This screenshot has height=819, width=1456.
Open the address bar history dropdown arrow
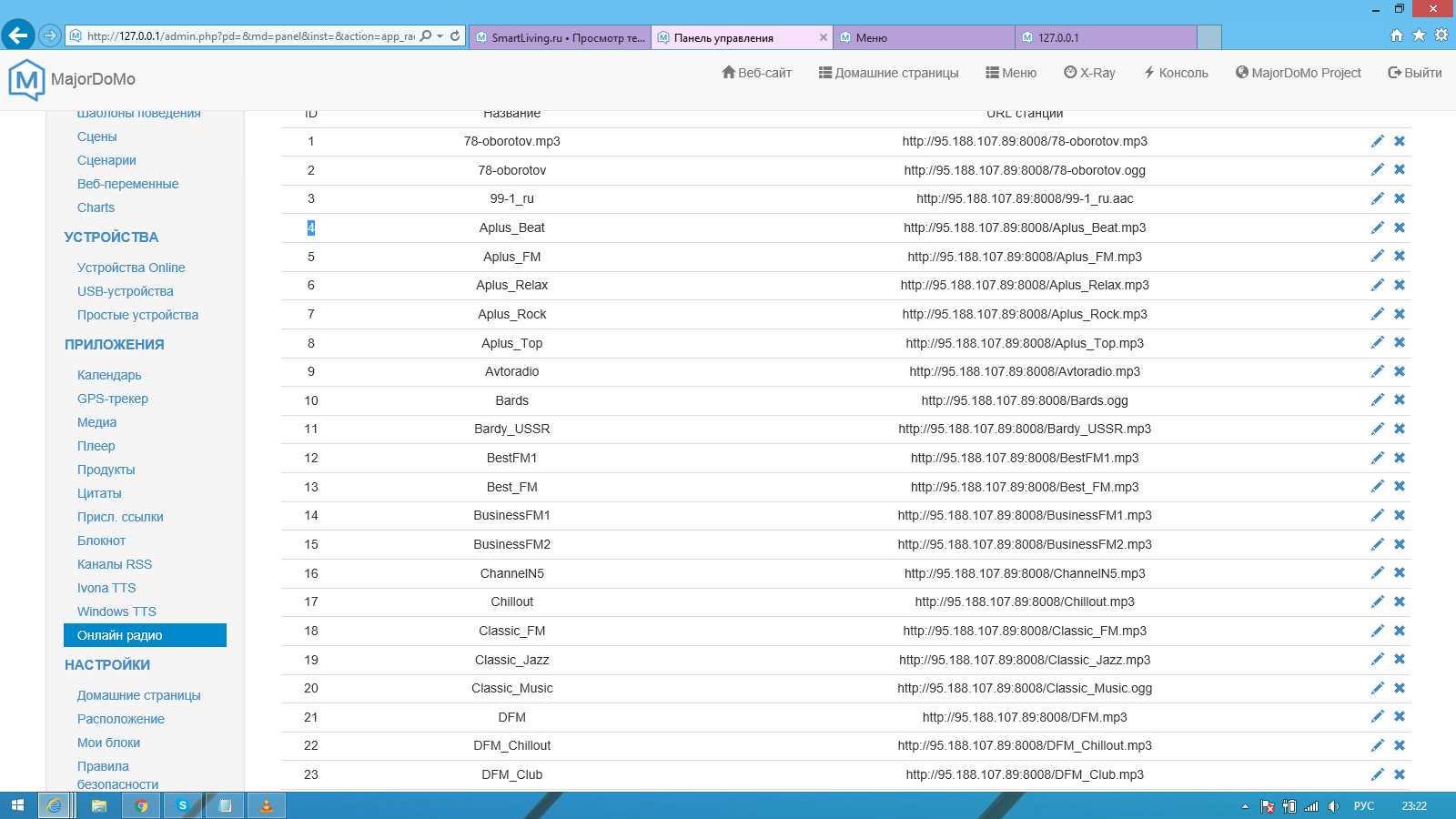440,36
